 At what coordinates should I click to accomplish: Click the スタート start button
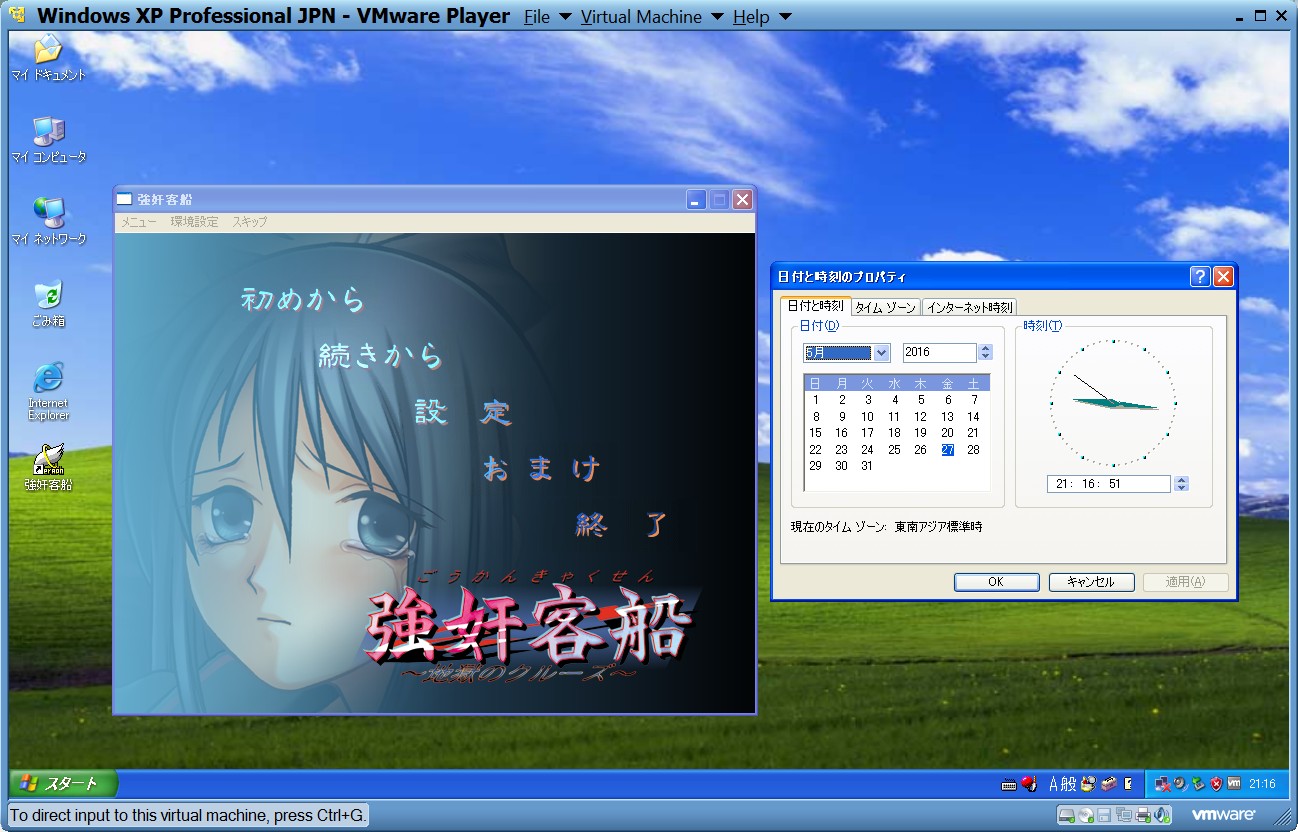click(x=63, y=784)
